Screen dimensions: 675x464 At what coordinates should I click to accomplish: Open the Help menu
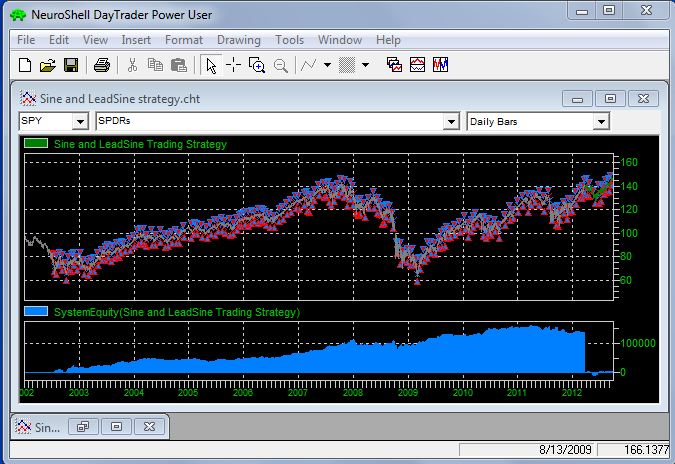click(388, 40)
